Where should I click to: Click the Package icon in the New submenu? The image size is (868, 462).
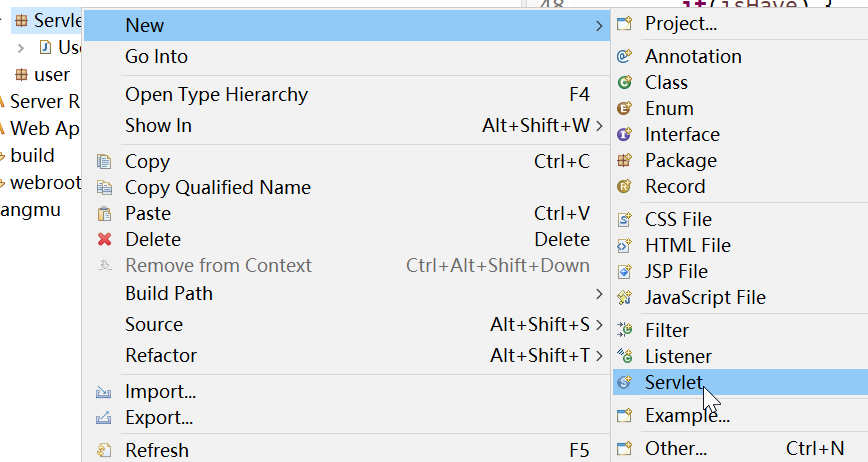[x=625, y=161]
